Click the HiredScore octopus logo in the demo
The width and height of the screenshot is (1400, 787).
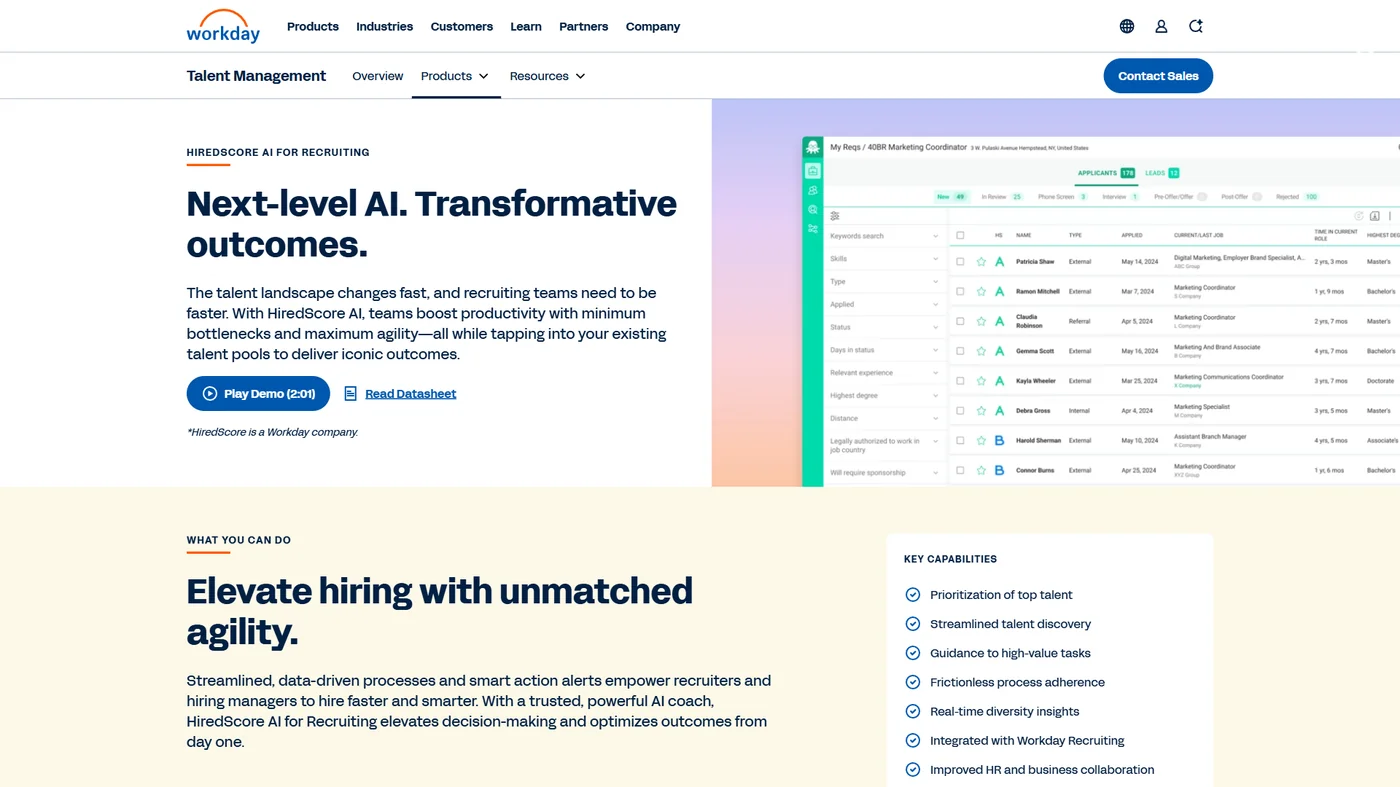(812, 148)
